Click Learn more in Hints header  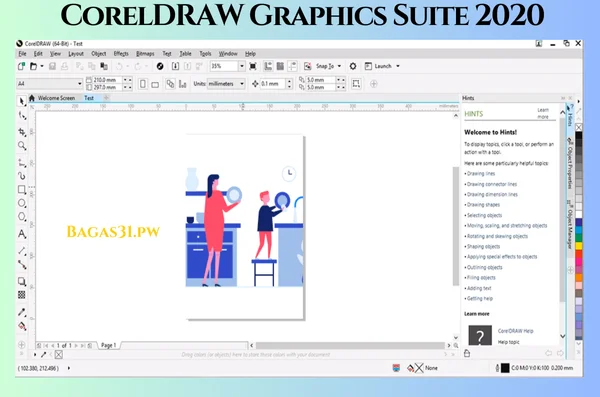[x=543, y=113]
